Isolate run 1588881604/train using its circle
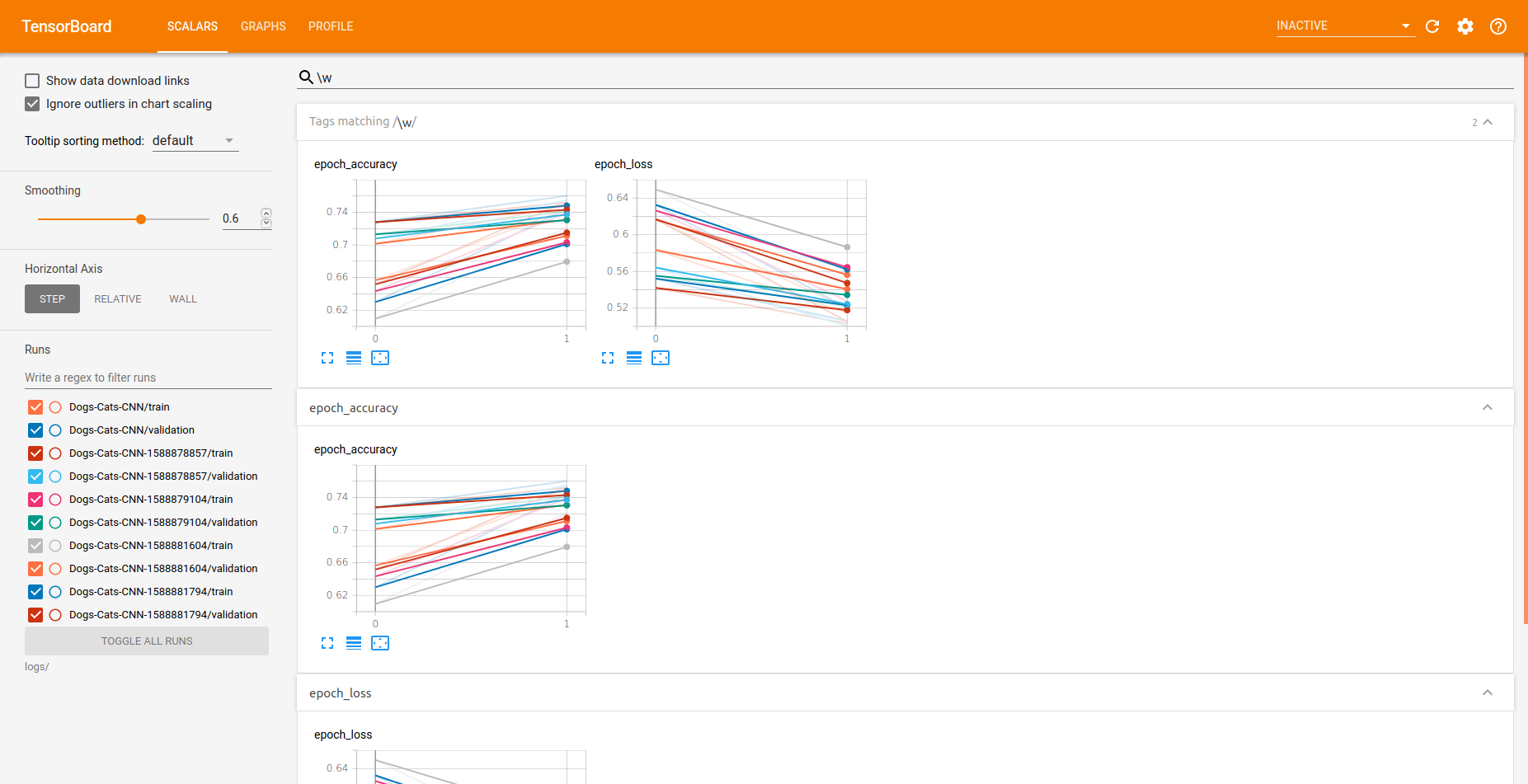The height and width of the screenshot is (784, 1528). [x=55, y=546]
